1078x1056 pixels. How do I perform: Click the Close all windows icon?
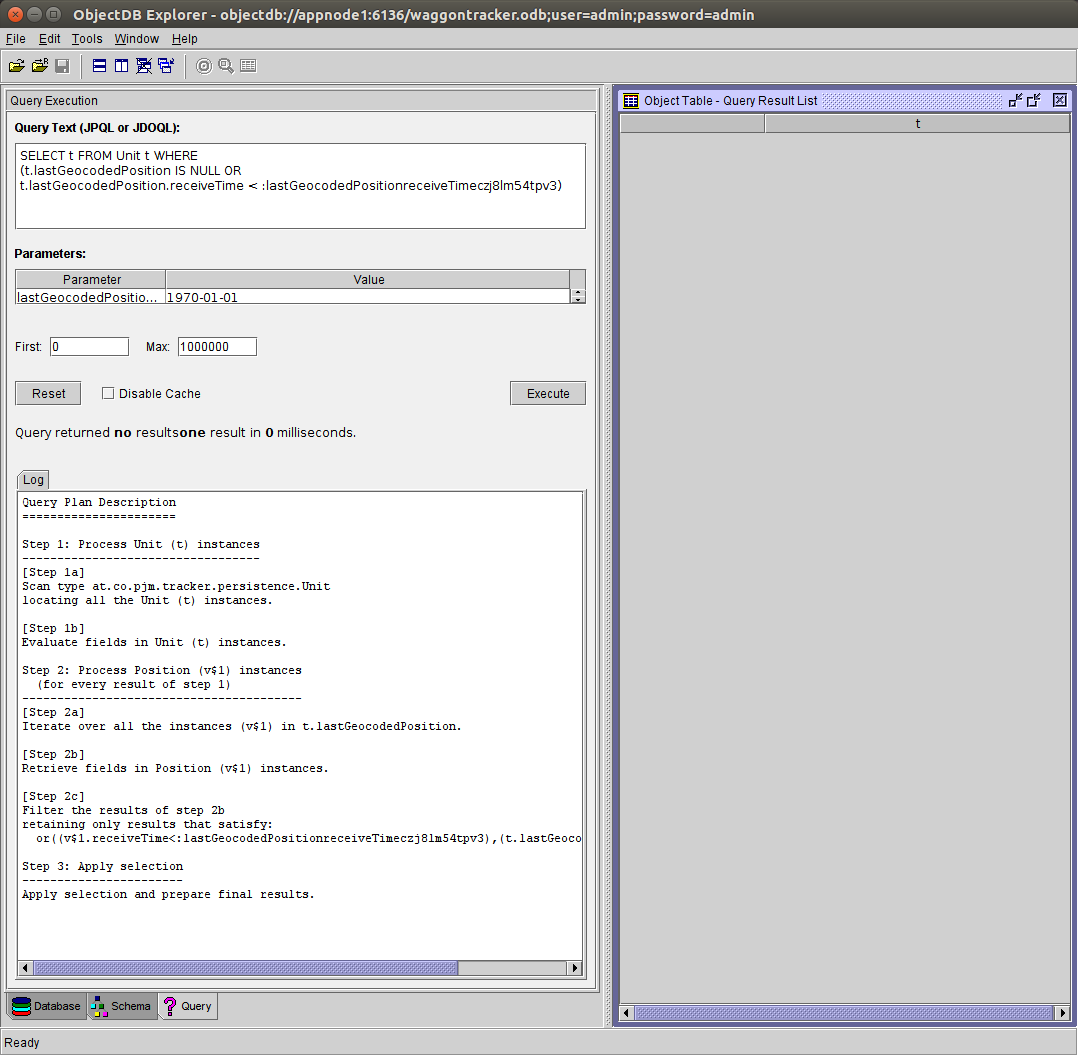pos(144,66)
